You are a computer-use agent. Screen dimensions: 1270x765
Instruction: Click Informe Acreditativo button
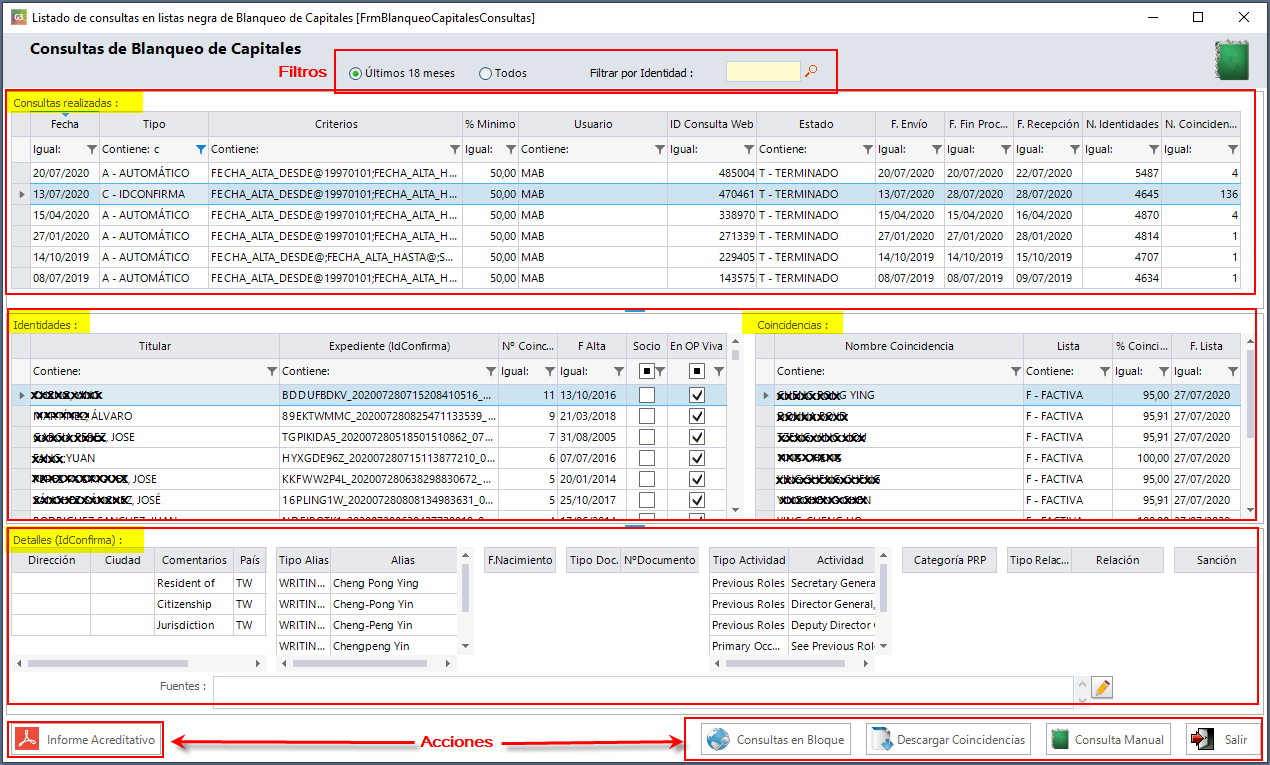pyautogui.click(x=87, y=740)
